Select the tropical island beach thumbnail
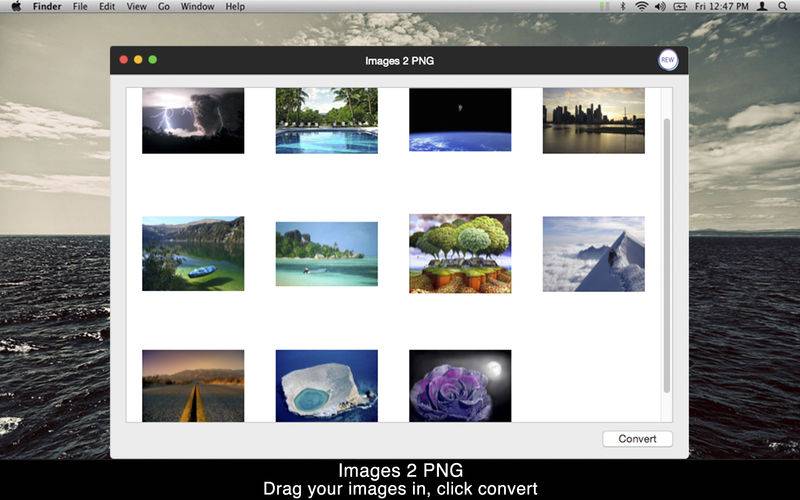The image size is (800, 500). (x=327, y=254)
